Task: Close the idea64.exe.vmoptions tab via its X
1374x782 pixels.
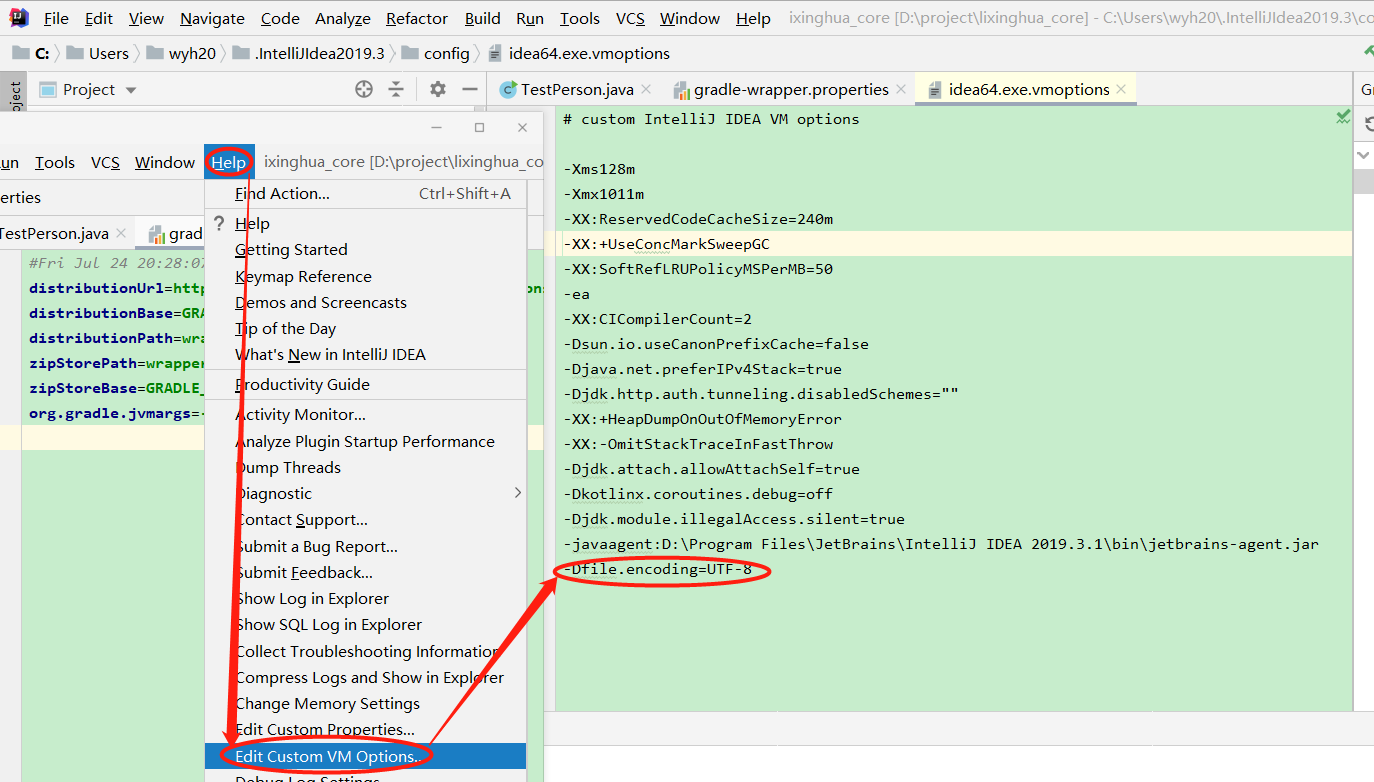Action: pos(1122,89)
